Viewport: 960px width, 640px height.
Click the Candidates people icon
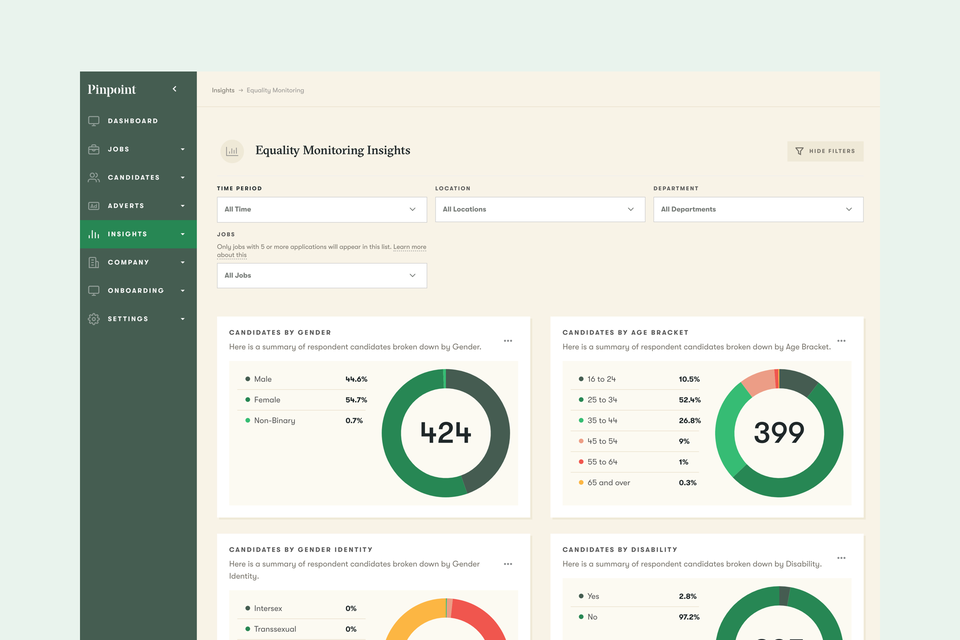[94, 177]
